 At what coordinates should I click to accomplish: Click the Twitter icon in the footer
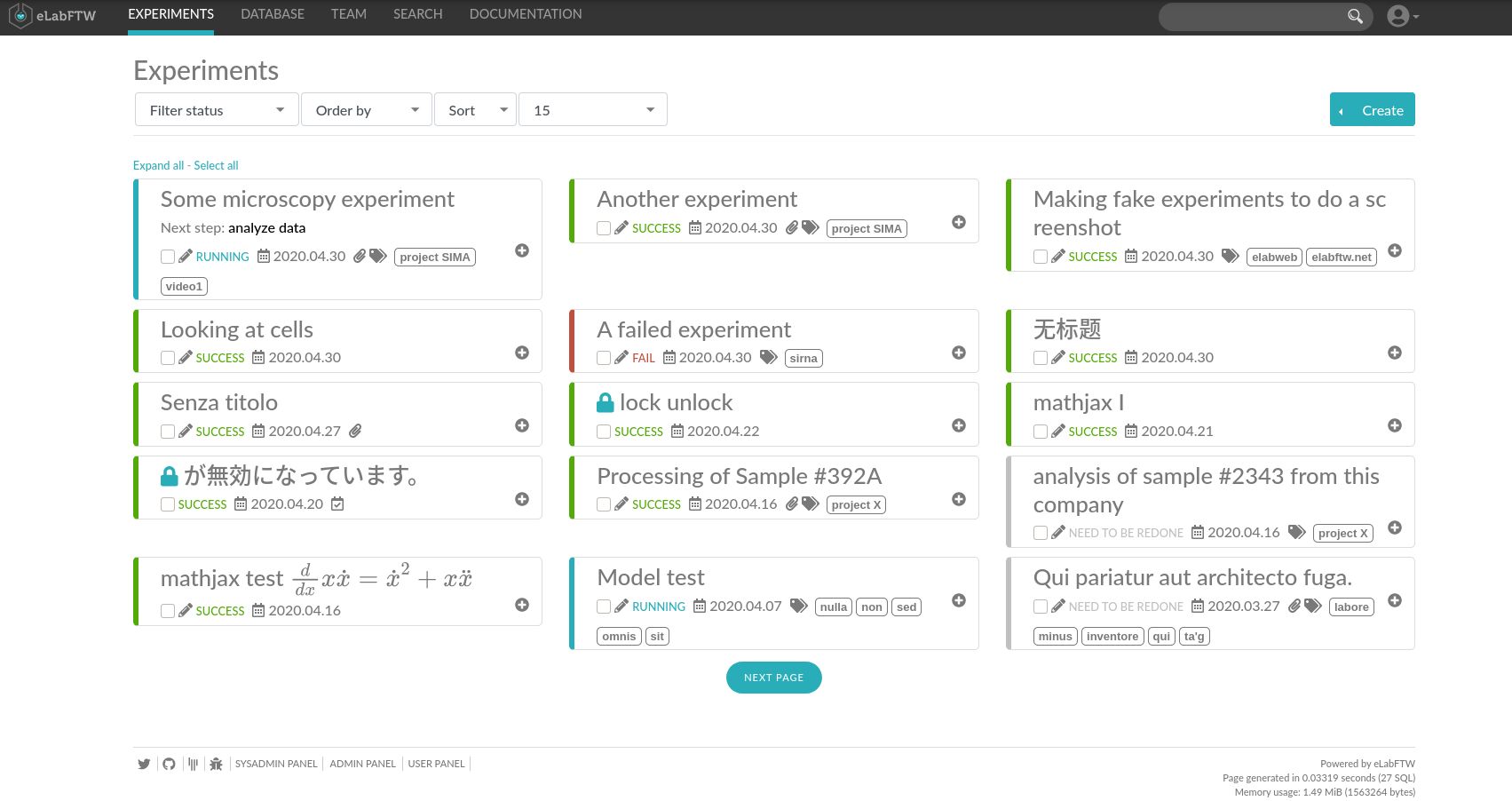(144, 764)
